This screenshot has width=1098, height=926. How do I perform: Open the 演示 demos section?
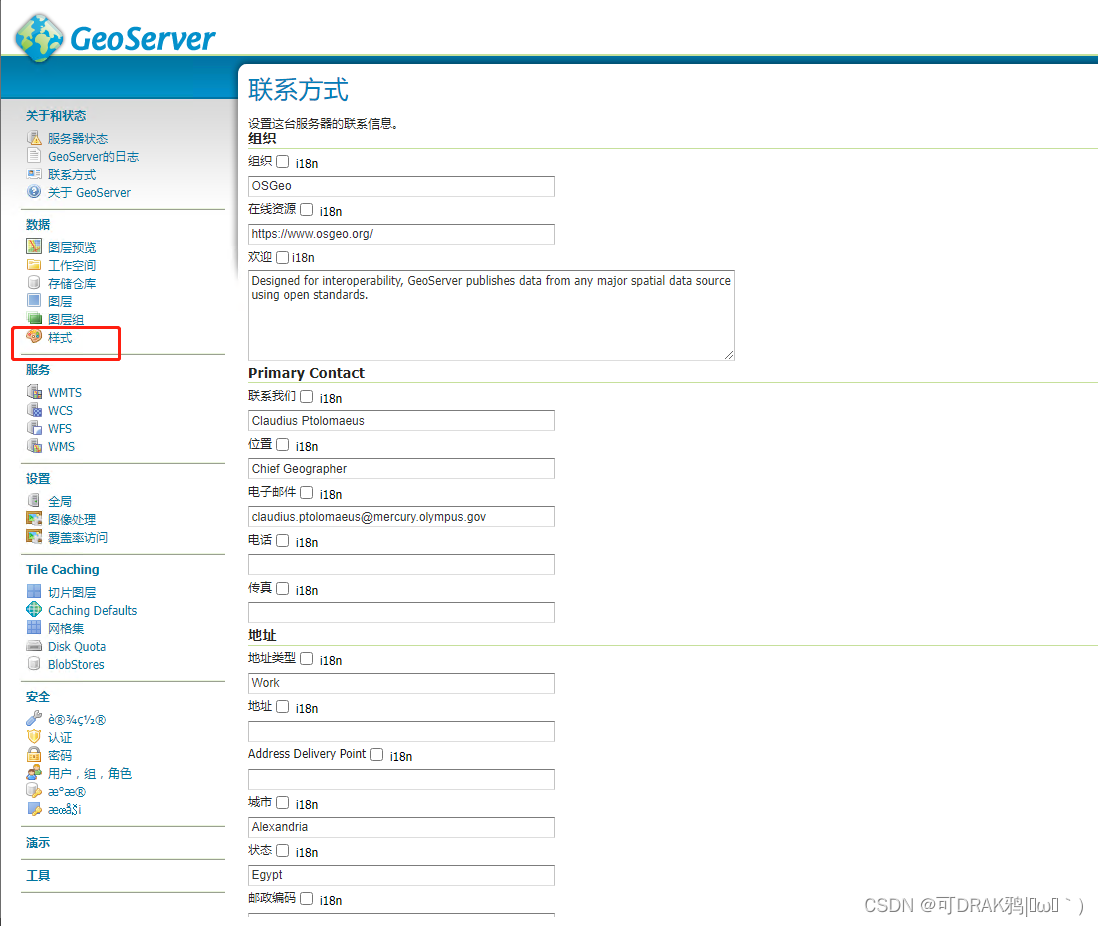[x=37, y=842]
